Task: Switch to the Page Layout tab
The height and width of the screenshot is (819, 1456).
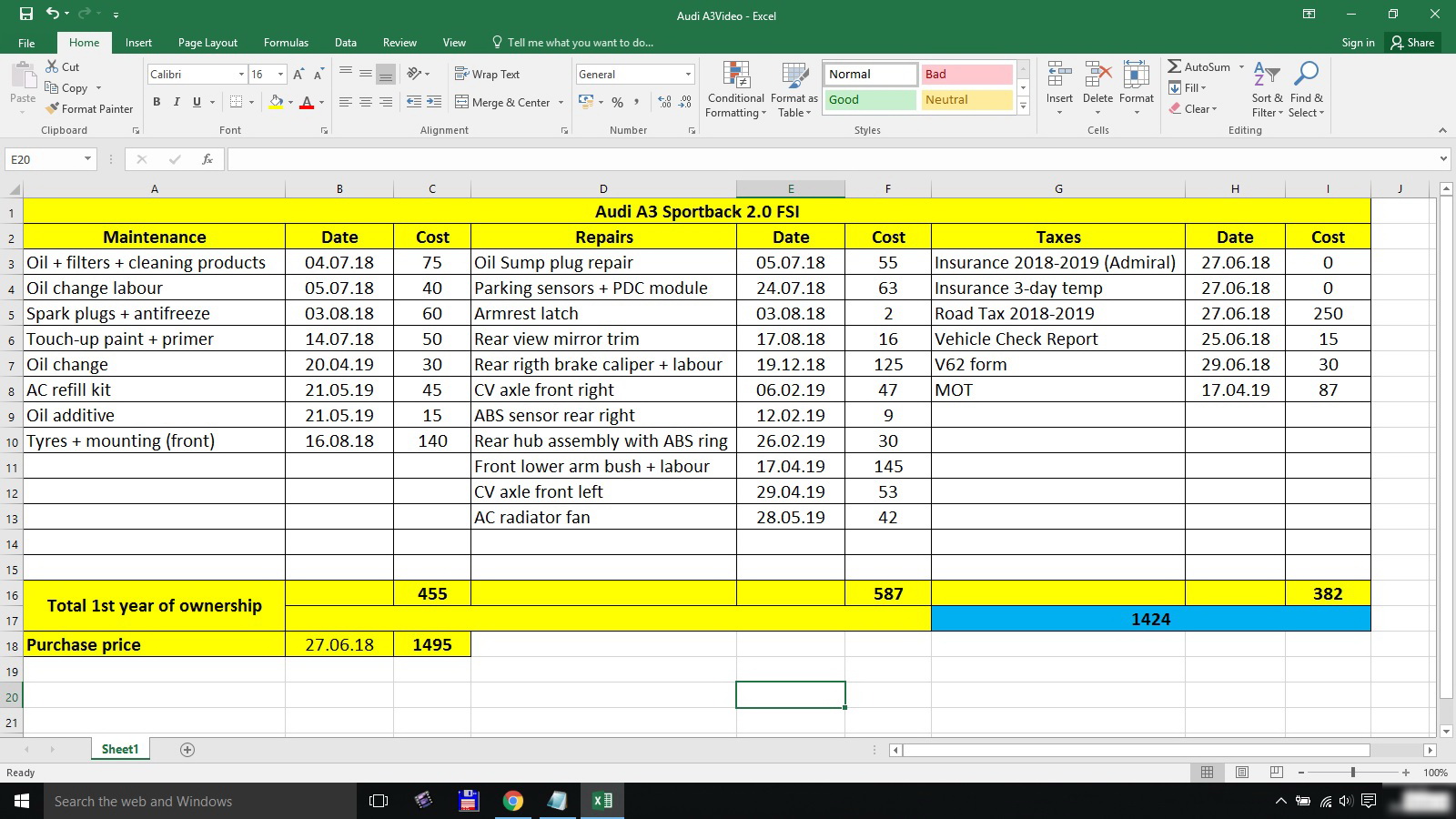Action: (207, 43)
